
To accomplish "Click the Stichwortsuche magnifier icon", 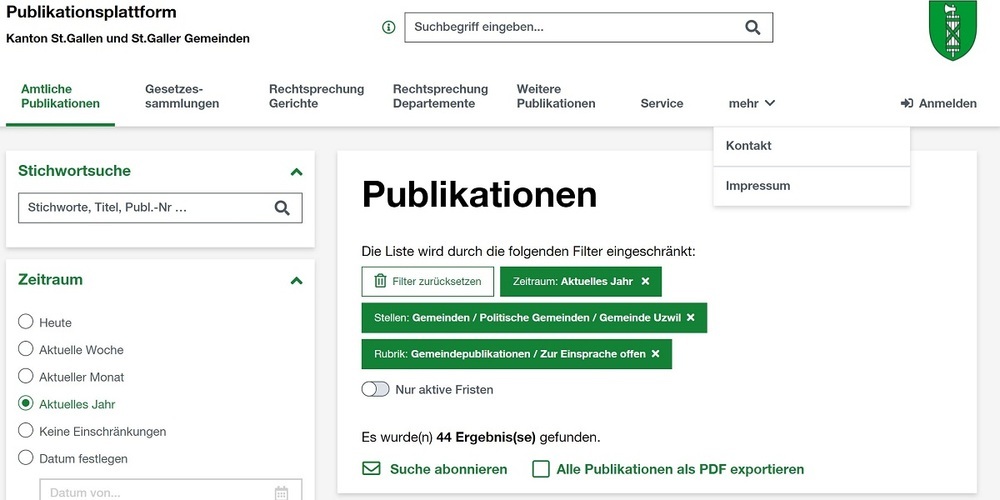I will (282, 208).
